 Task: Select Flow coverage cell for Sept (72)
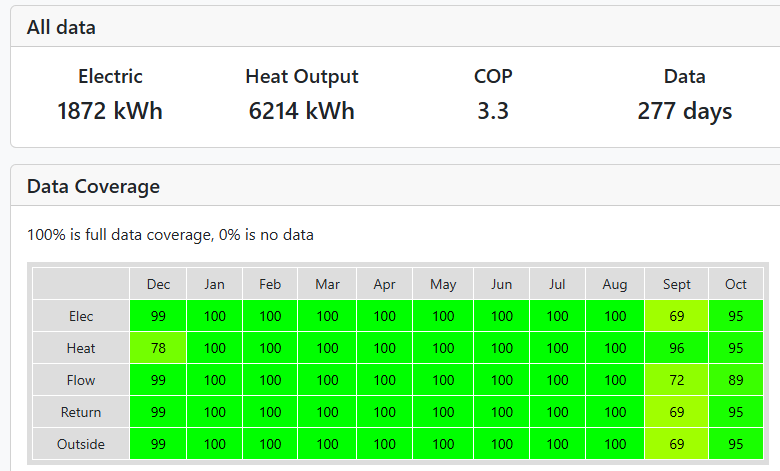(676, 380)
